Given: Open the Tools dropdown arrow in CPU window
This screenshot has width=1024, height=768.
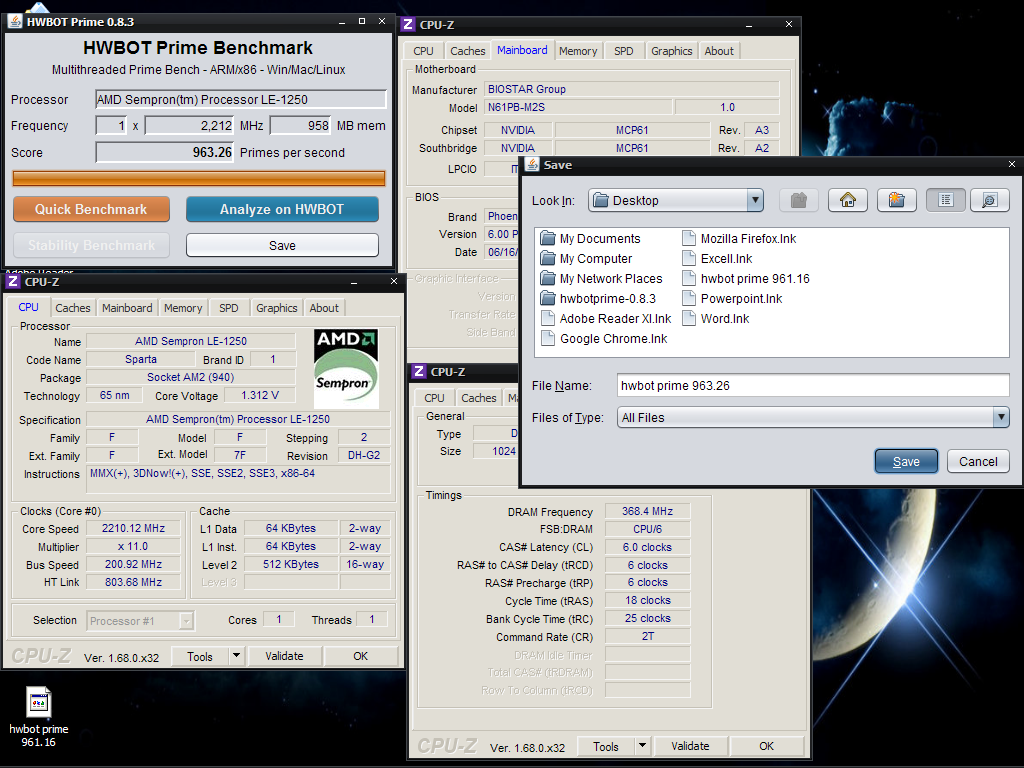Looking at the screenshot, I should pos(236,656).
